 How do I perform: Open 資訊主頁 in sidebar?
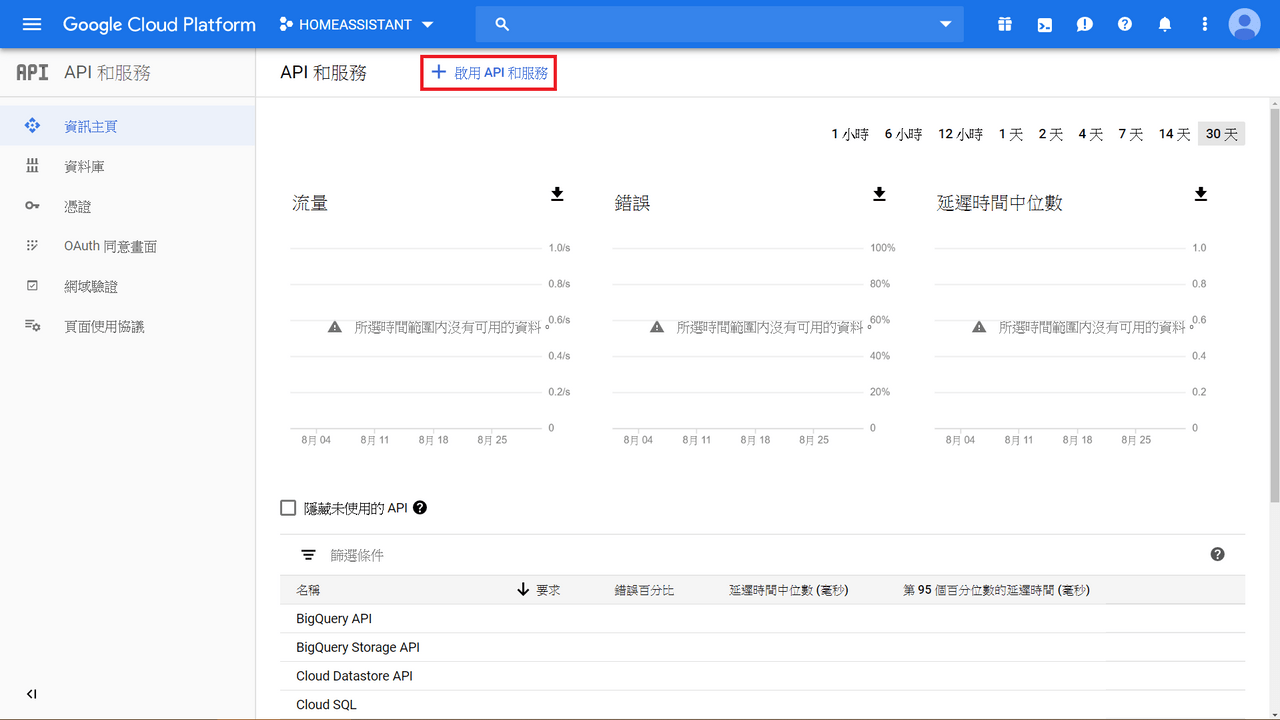tap(127, 126)
